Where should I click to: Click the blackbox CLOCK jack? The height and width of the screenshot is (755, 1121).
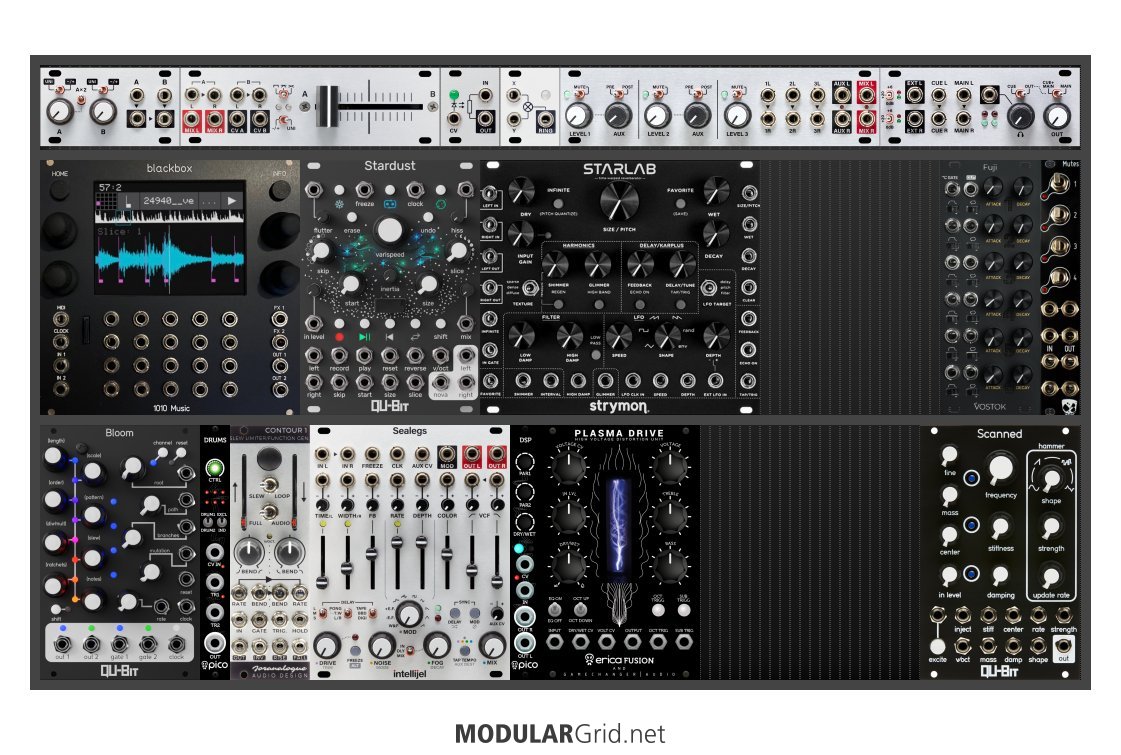click(x=61, y=342)
